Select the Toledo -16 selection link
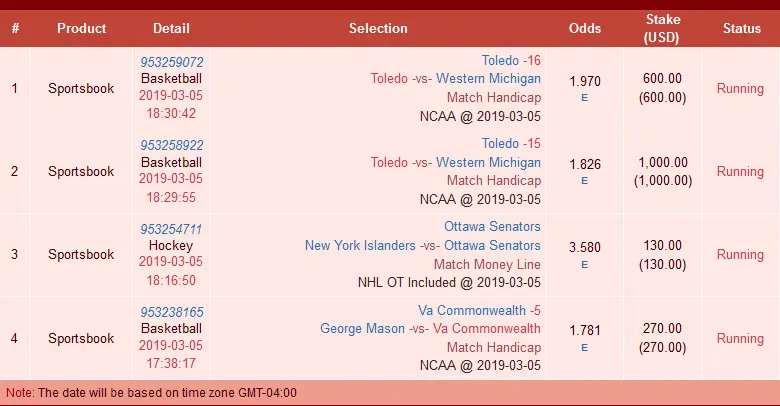The width and height of the screenshot is (780, 406). pyautogui.click(x=511, y=60)
